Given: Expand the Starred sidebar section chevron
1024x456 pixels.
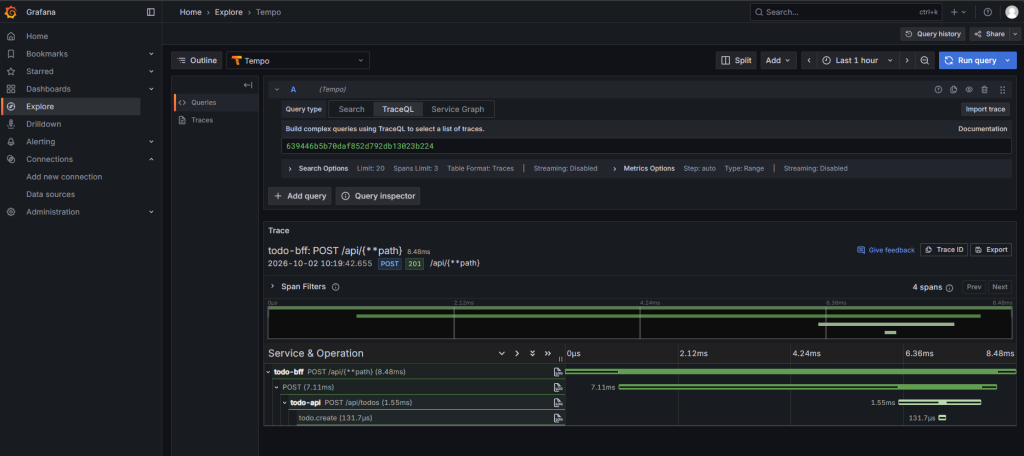Looking at the screenshot, I should click(151, 71).
